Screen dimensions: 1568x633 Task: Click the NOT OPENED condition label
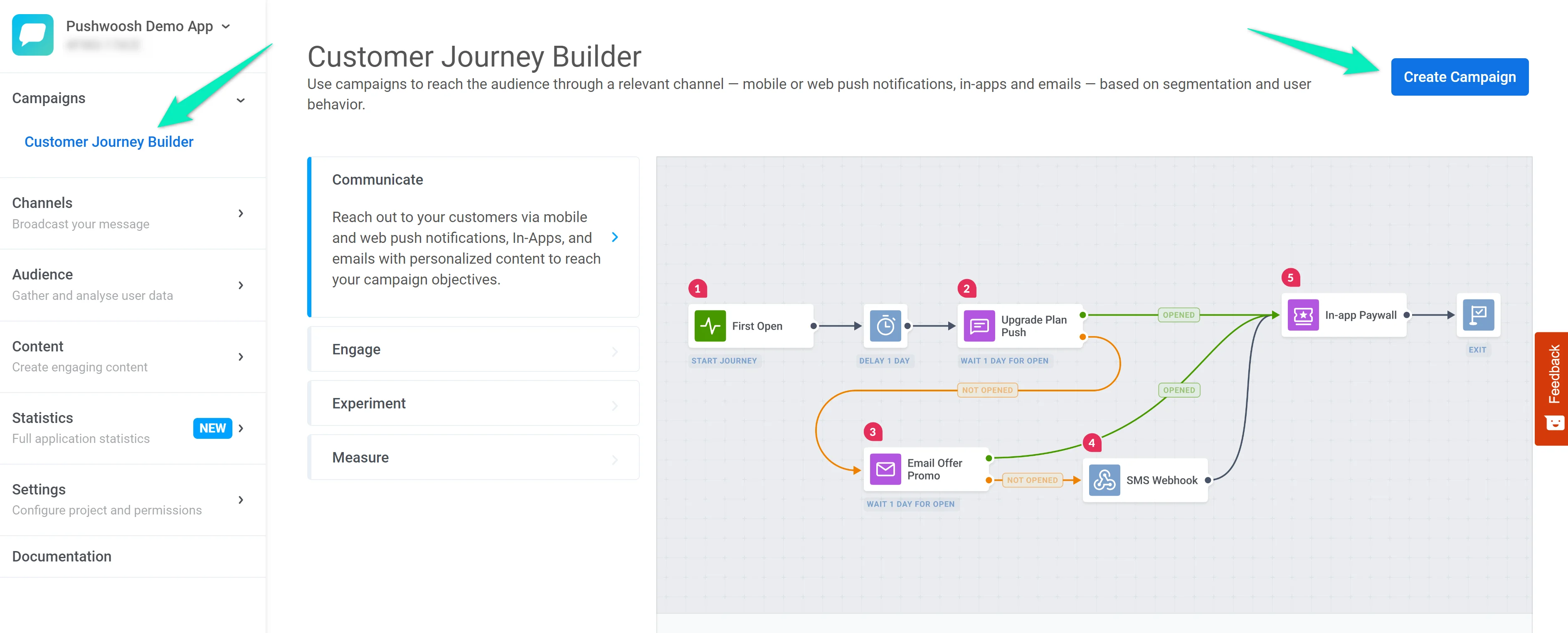click(987, 389)
